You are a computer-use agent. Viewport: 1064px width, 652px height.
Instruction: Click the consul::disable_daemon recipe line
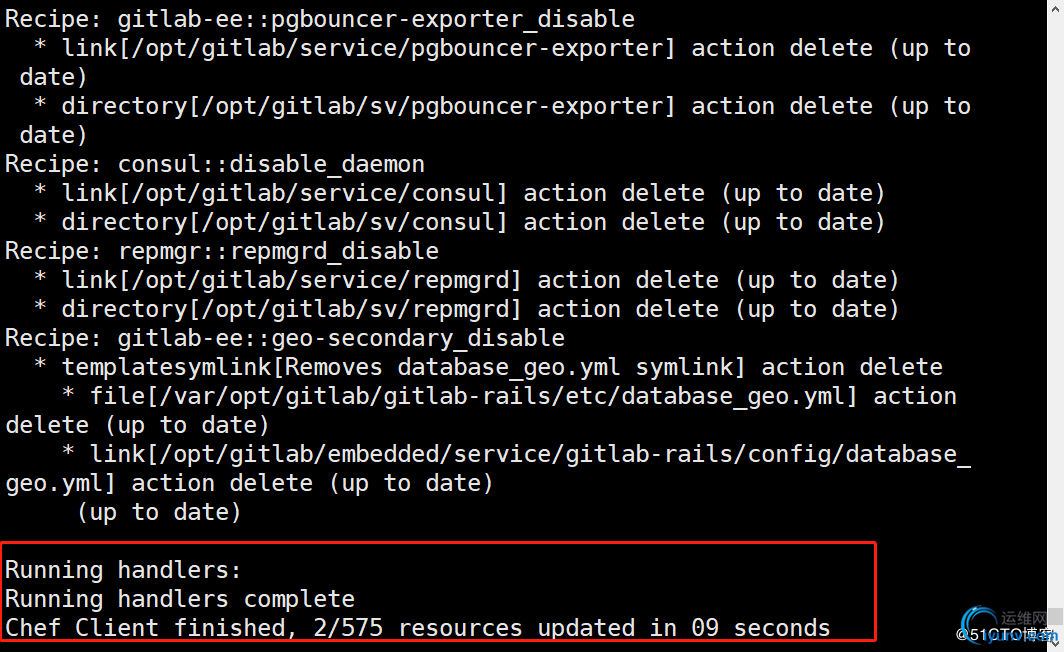pos(215,164)
